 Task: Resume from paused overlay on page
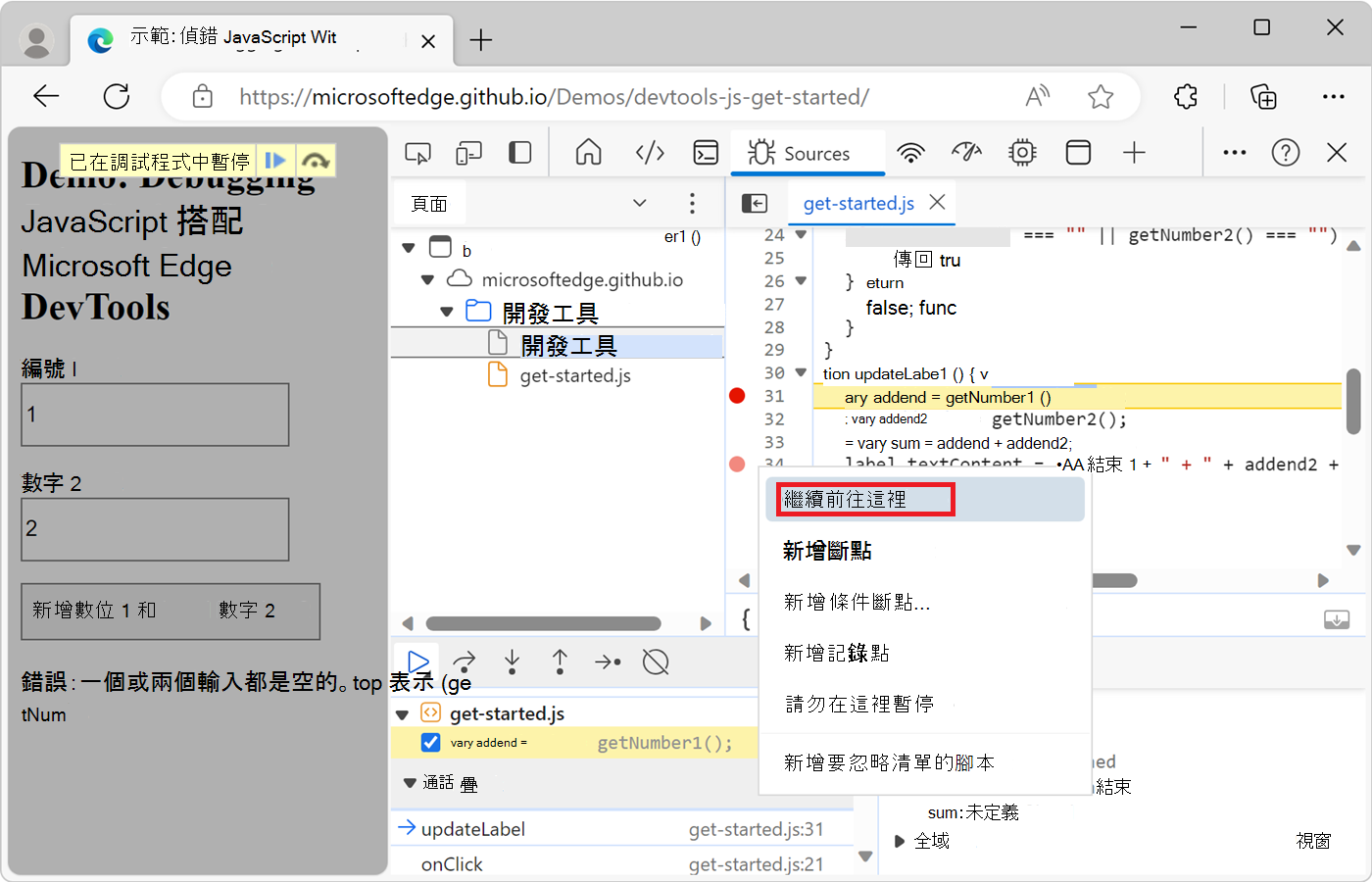[275, 161]
